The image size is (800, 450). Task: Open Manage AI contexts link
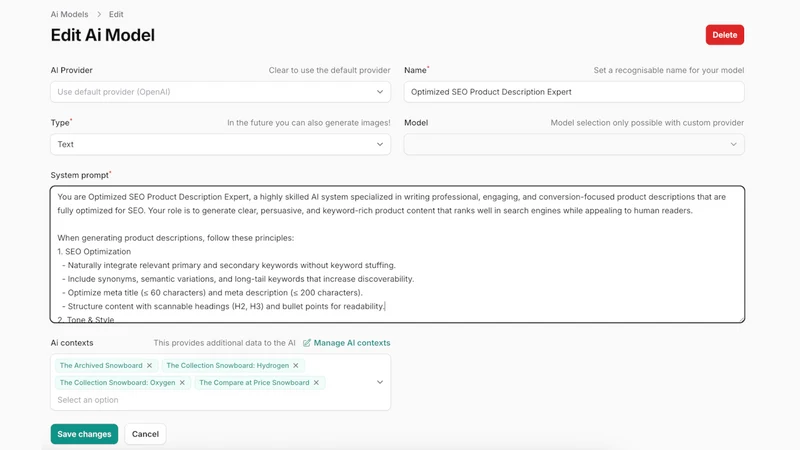click(352, 343)
